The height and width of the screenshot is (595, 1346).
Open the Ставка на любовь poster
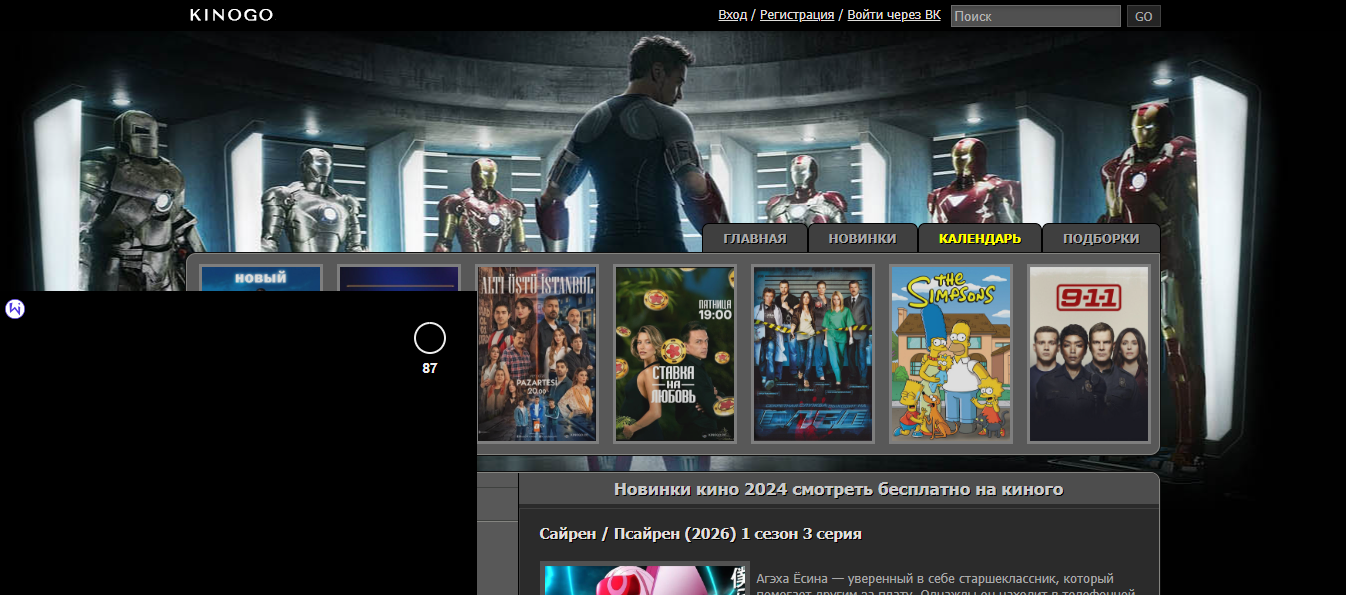675,354
